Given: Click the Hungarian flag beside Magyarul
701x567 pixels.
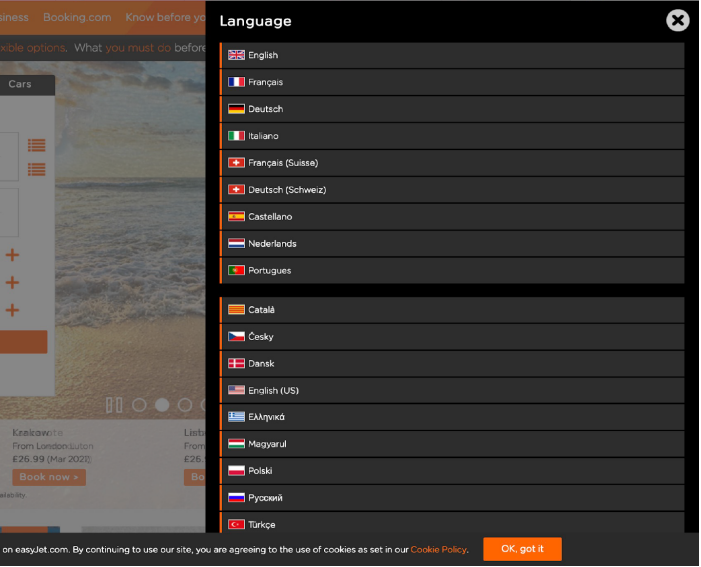Looking at the screenshot, I should (x=236, y=444).
